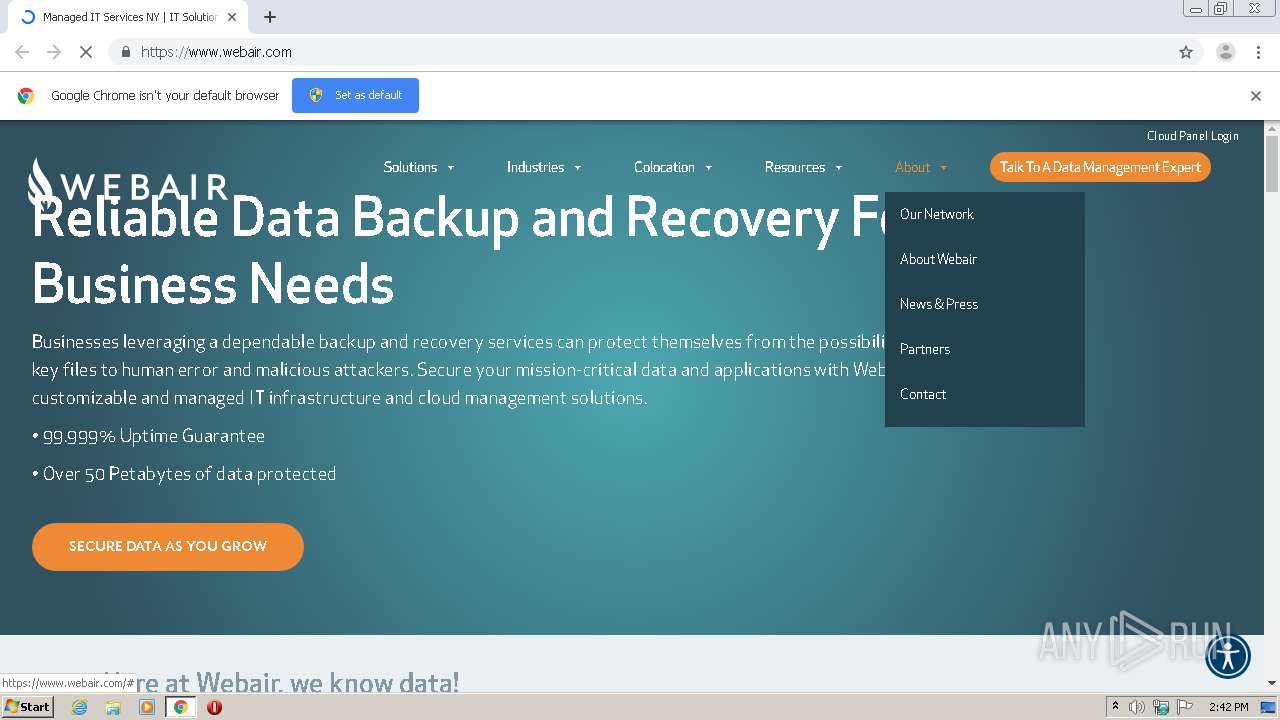This screenshot has height=720, width=1280.
Task: Expand the Solutions dropdown menu
Action: 419,167
